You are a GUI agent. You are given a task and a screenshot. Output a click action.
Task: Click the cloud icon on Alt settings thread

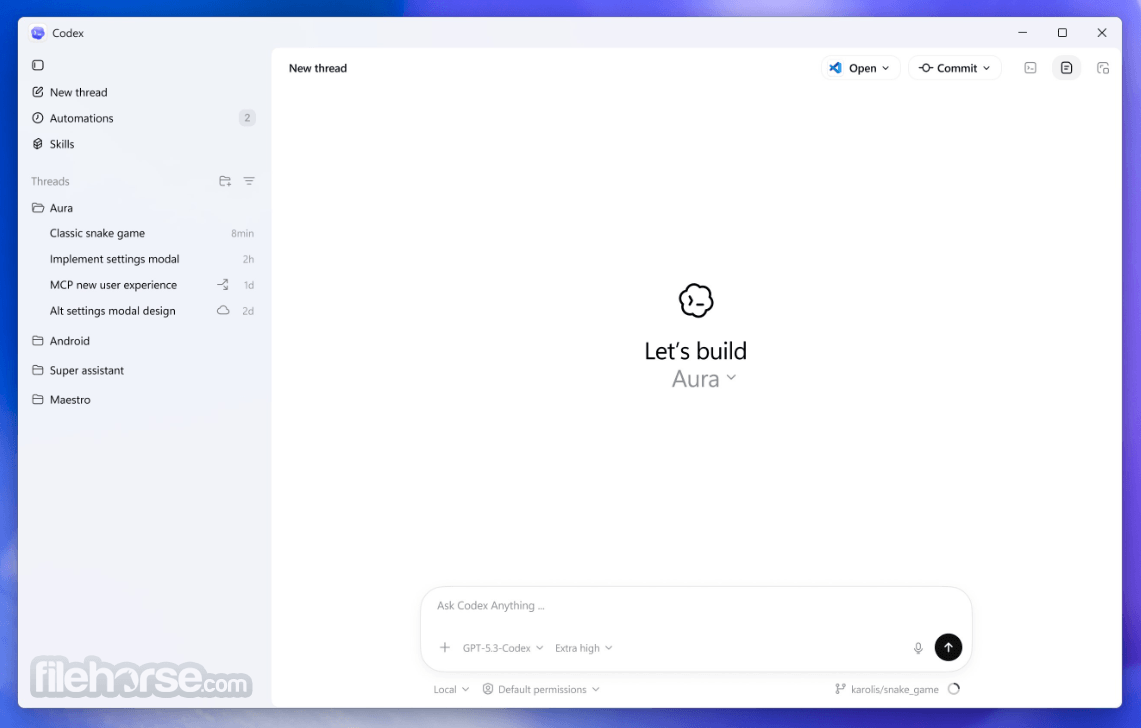(223, 311)
